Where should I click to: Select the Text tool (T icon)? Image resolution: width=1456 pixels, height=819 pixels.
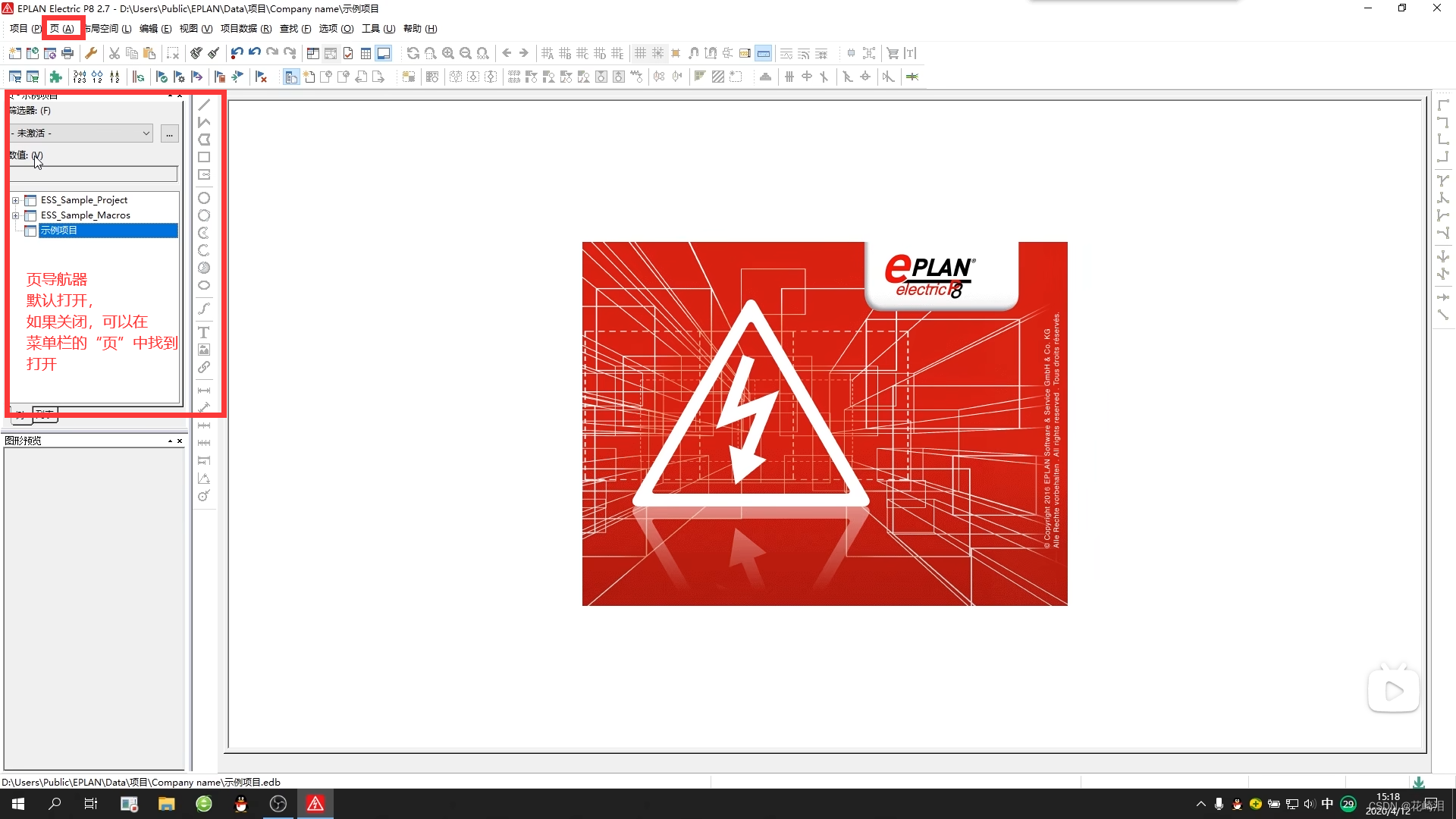pyautogui.click(x=203, y=333)
